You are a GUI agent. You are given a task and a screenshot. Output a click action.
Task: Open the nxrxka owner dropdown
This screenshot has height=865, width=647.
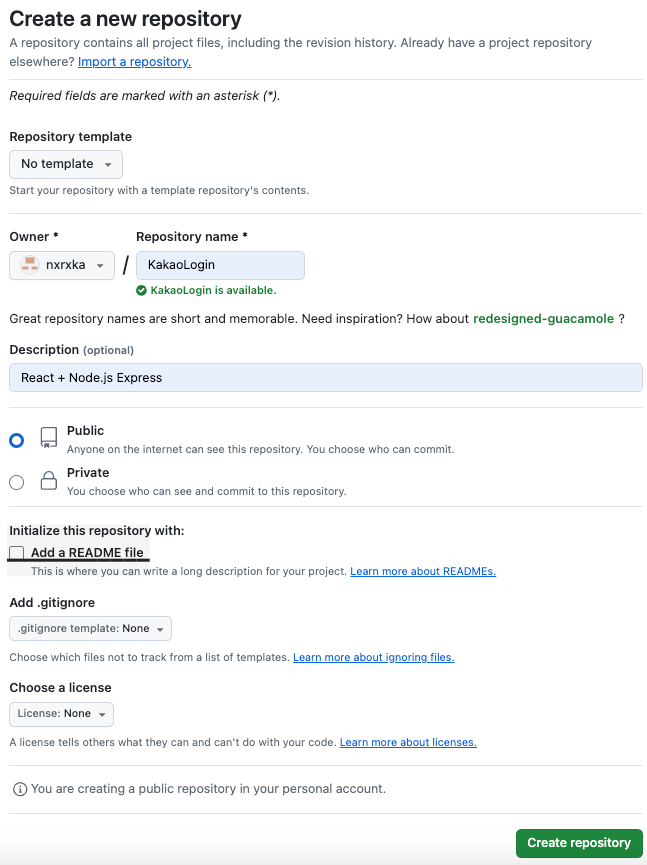click(62, 265)
